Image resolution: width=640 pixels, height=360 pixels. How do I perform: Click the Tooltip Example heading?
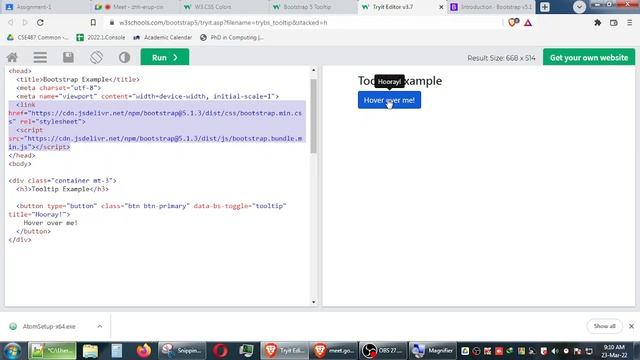pos(400,81)
